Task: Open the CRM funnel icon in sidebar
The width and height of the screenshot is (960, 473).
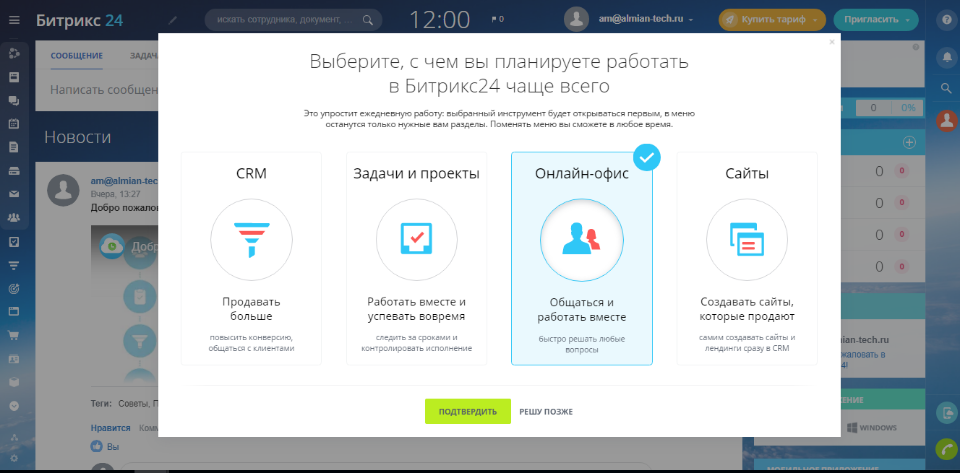Action: point(14,265)
